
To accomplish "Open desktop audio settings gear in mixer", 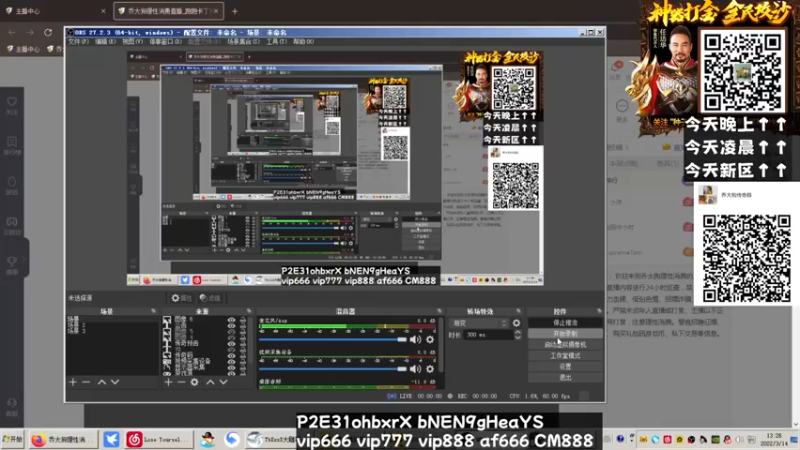I will coord(430,339).
